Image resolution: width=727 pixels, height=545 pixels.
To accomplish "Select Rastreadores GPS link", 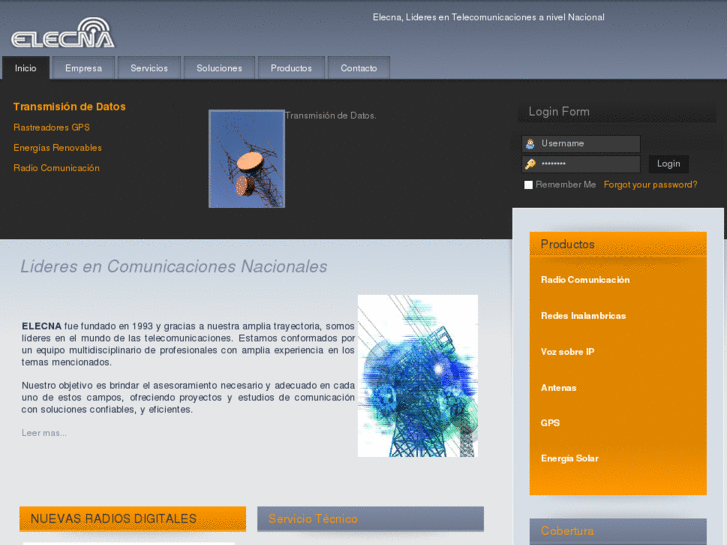I will click(x=51, y=128).
